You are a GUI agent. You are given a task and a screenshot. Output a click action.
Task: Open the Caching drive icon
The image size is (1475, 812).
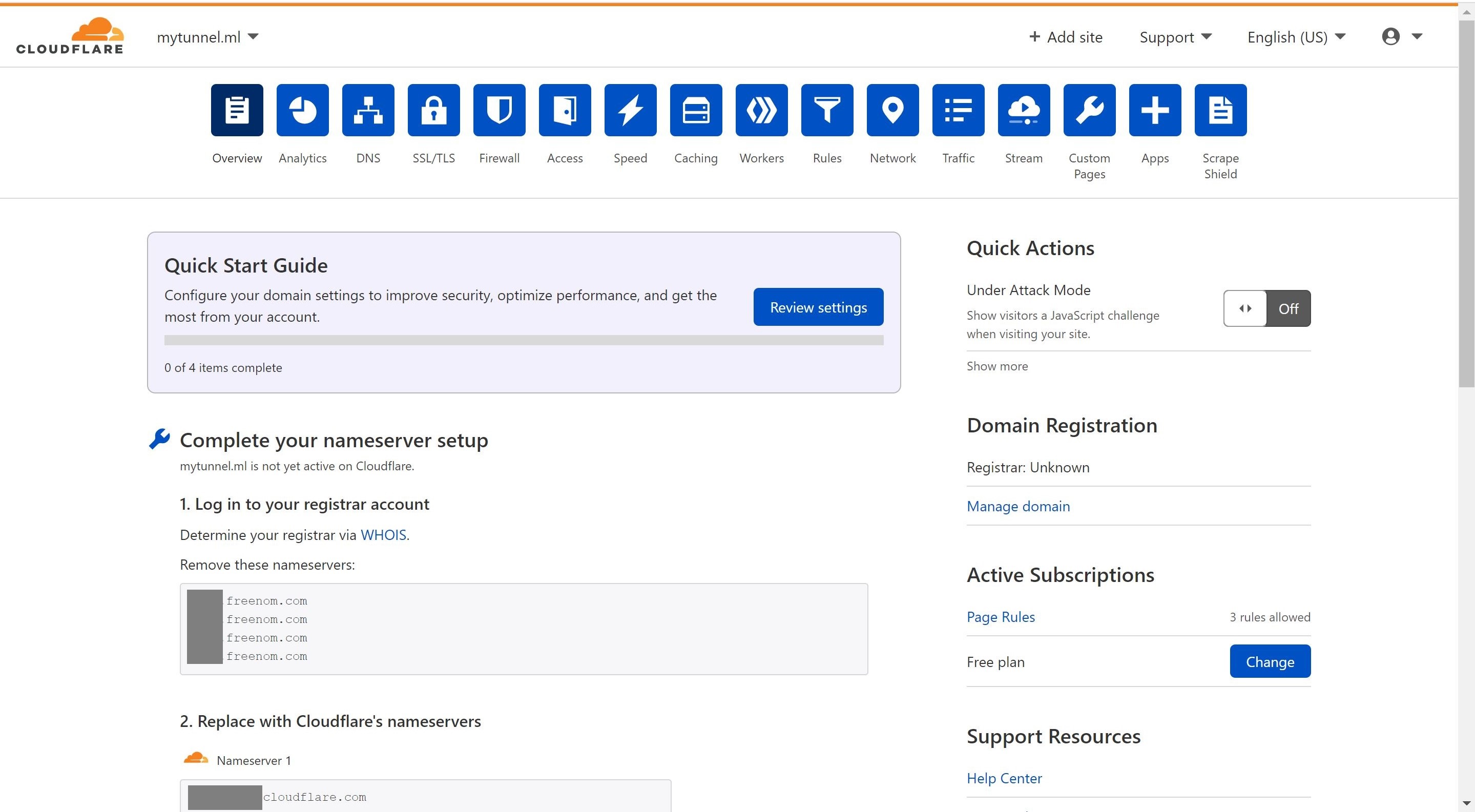click(x=696, y=110)
